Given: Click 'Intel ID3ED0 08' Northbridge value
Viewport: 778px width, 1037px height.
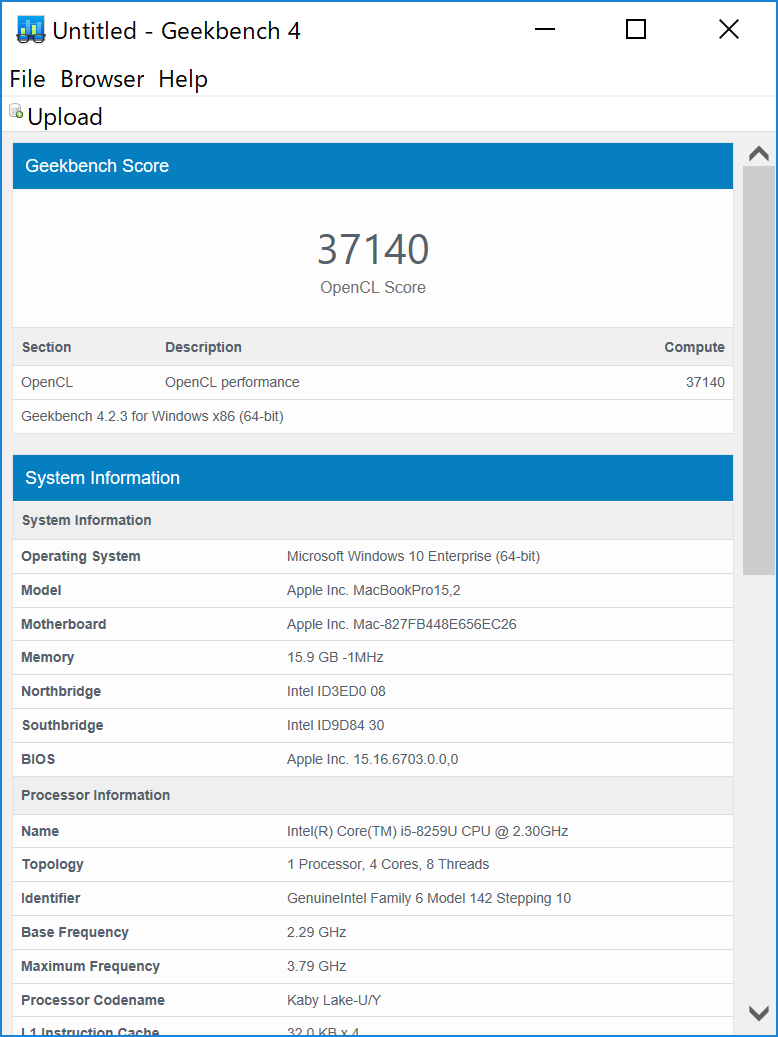Looking at the screenshot, I should (x=336, y=691).
